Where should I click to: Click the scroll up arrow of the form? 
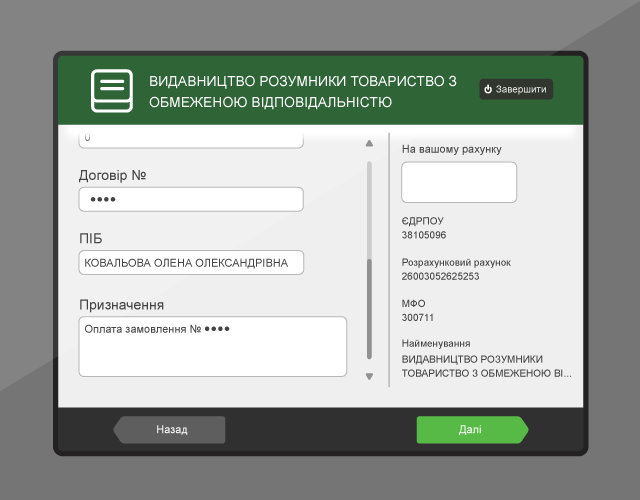pos(369,143)
